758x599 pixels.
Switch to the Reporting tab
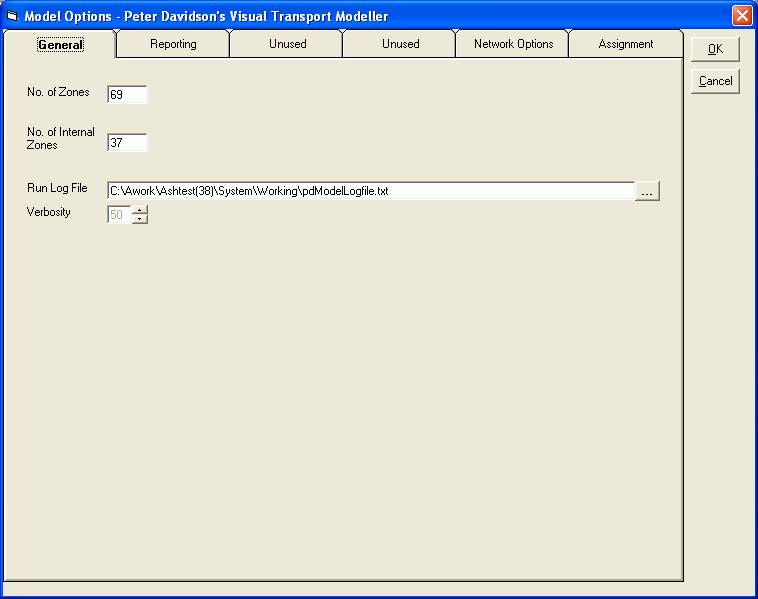click(173, 44)
